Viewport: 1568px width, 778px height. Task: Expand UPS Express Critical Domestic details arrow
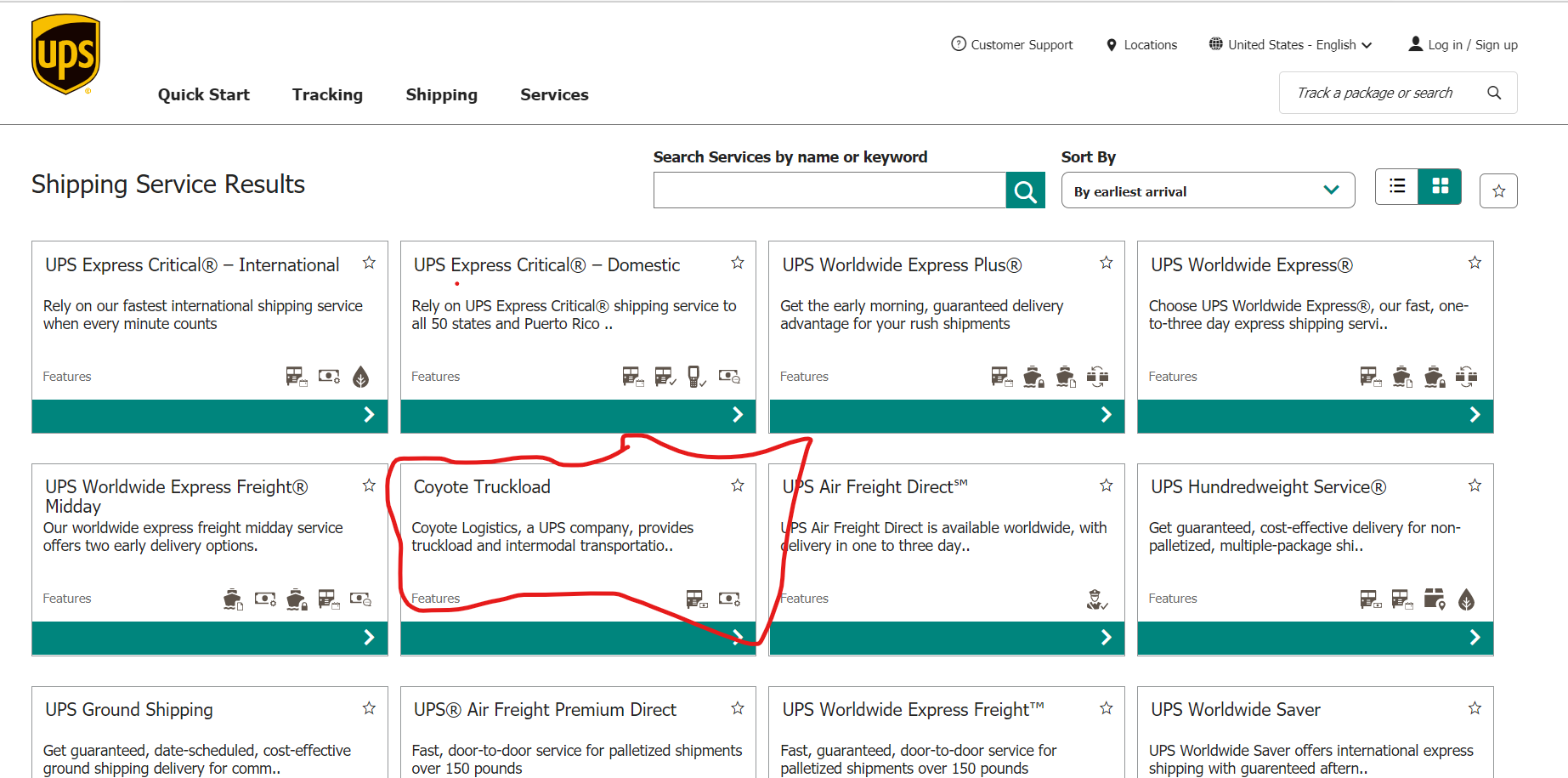coord(738,415)
